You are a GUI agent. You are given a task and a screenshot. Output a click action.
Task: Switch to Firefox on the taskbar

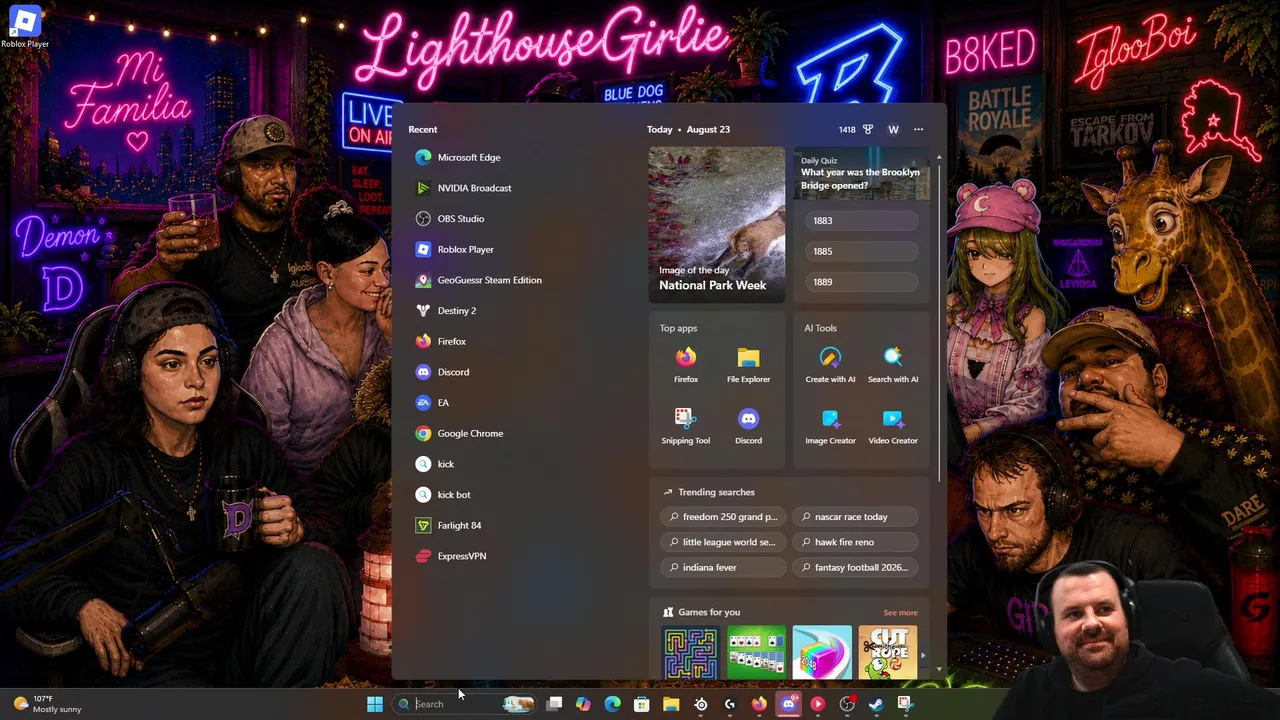[x=759, y=704]
